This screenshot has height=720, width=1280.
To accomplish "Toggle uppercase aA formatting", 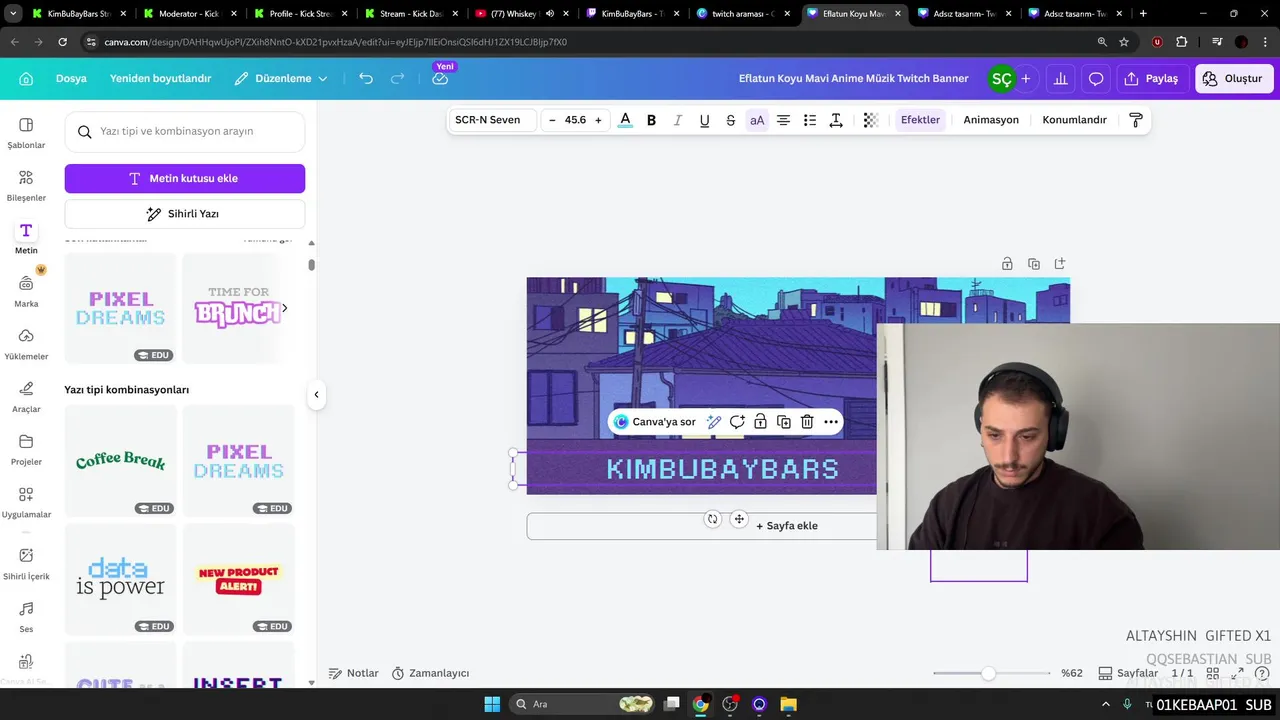I will [x=757, y=120].
